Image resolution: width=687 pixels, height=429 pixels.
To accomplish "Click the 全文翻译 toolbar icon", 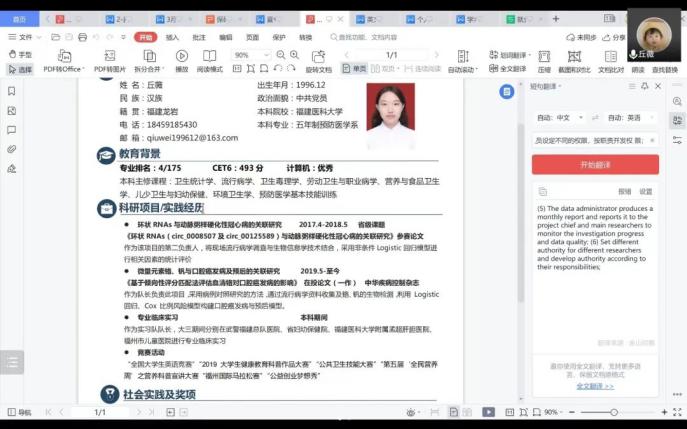I will [507, 69].
